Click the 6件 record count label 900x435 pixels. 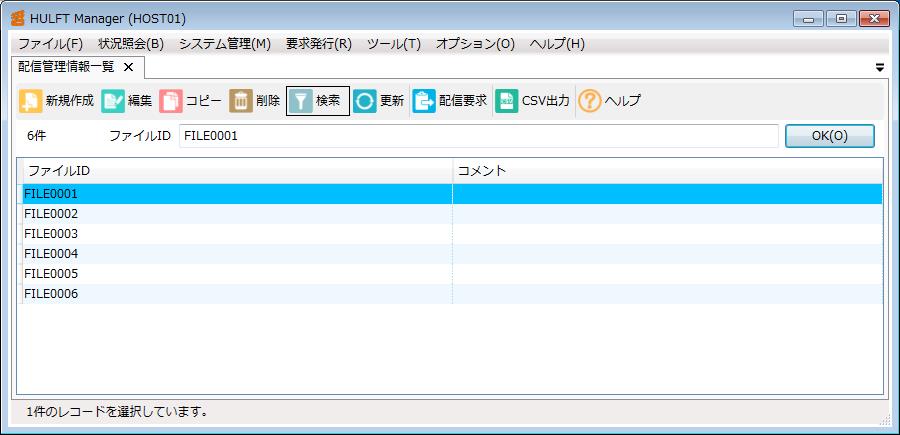(x=36, y=137)
